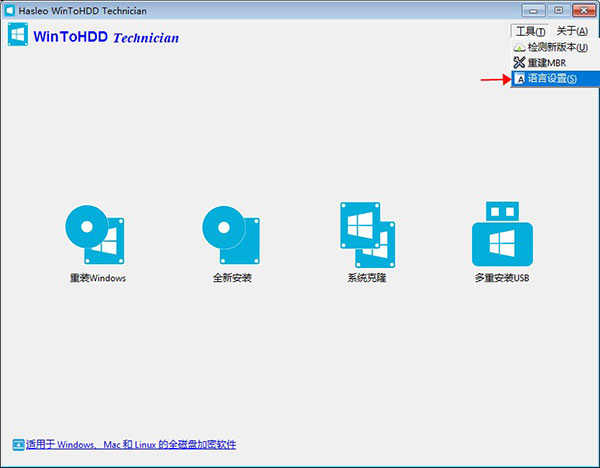The image size is (600, 468).
Task: Choose 重建MBR from the tools menu
Action: coord(555,62)
